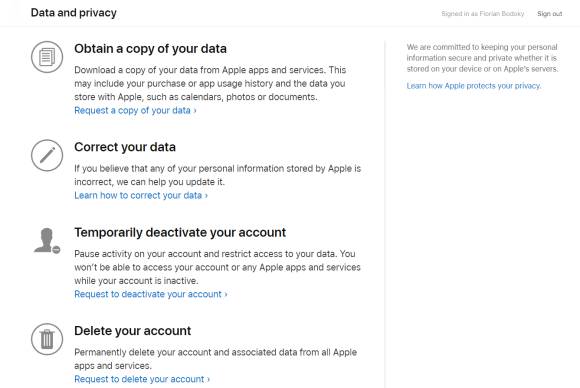Click the Delete your account heading
This screenshot has width=580, height=388.
[133, 331]
